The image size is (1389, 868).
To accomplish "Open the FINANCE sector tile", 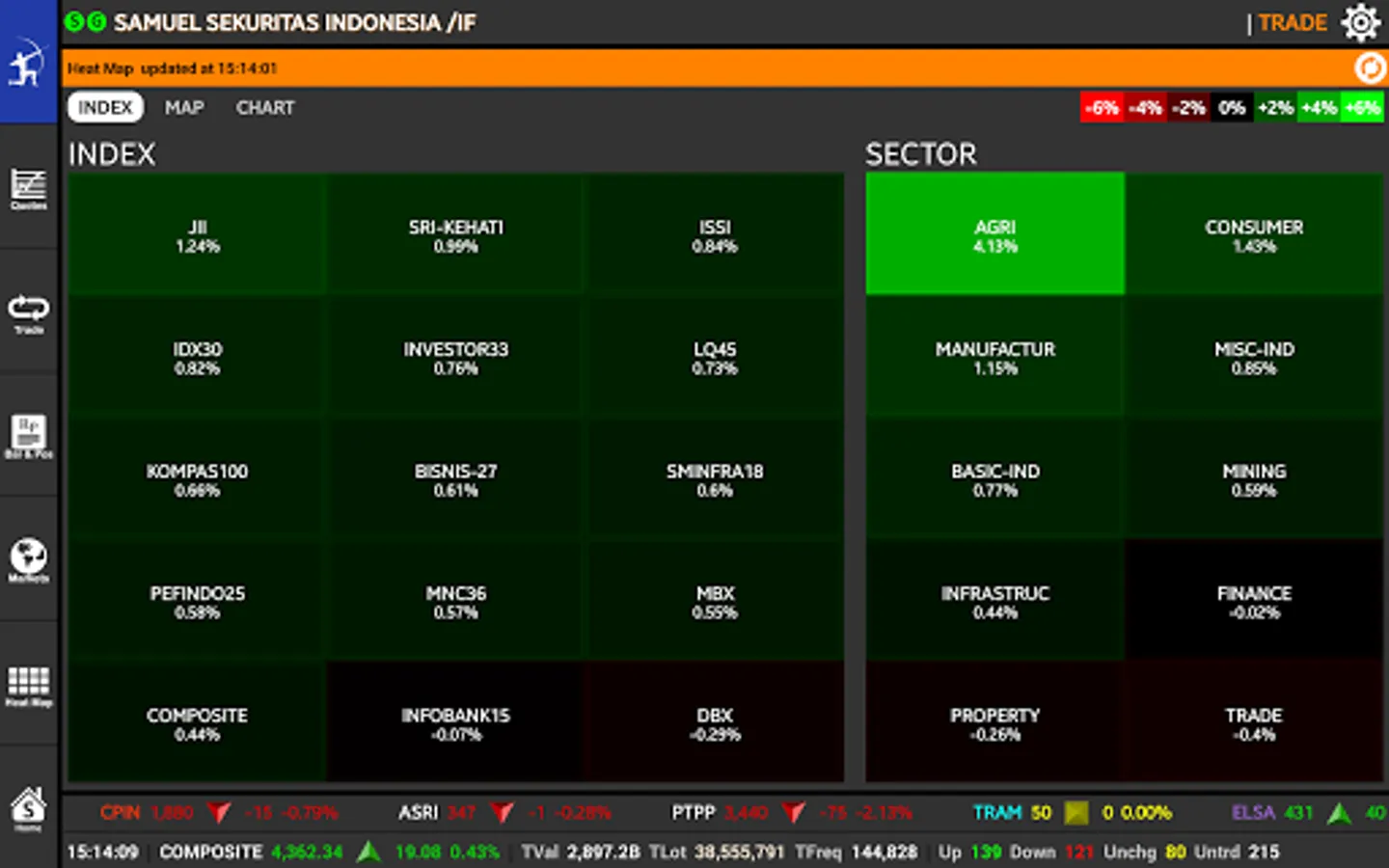I will coord(1254,600).
